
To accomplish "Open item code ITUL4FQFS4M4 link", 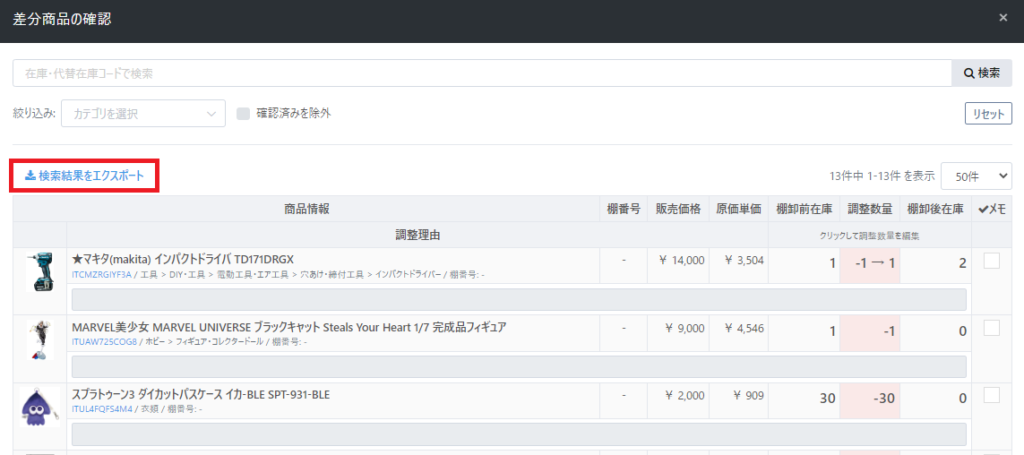I will coord(102,409).
